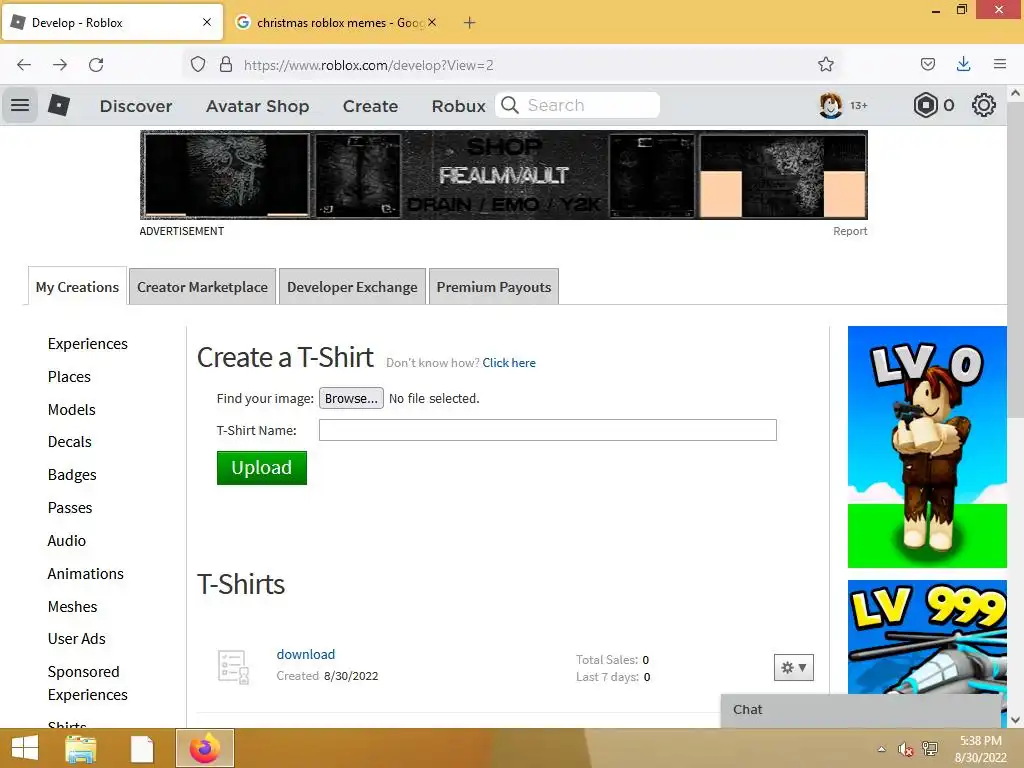
Task: Open the Creator Marketplace tab
Action: [202, 287]
